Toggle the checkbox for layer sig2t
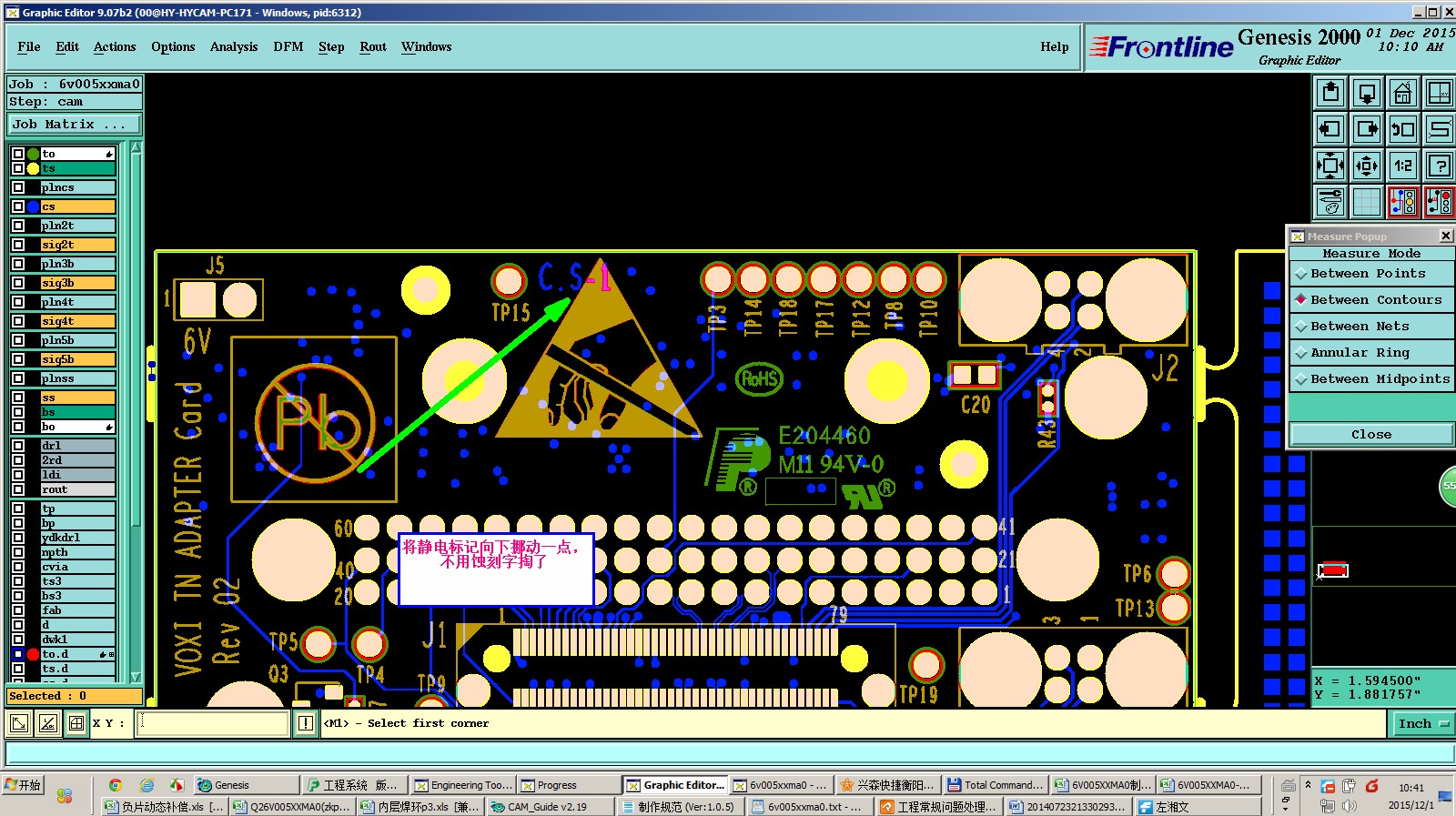Screen dimensions: 1456x816 [18, 245]
